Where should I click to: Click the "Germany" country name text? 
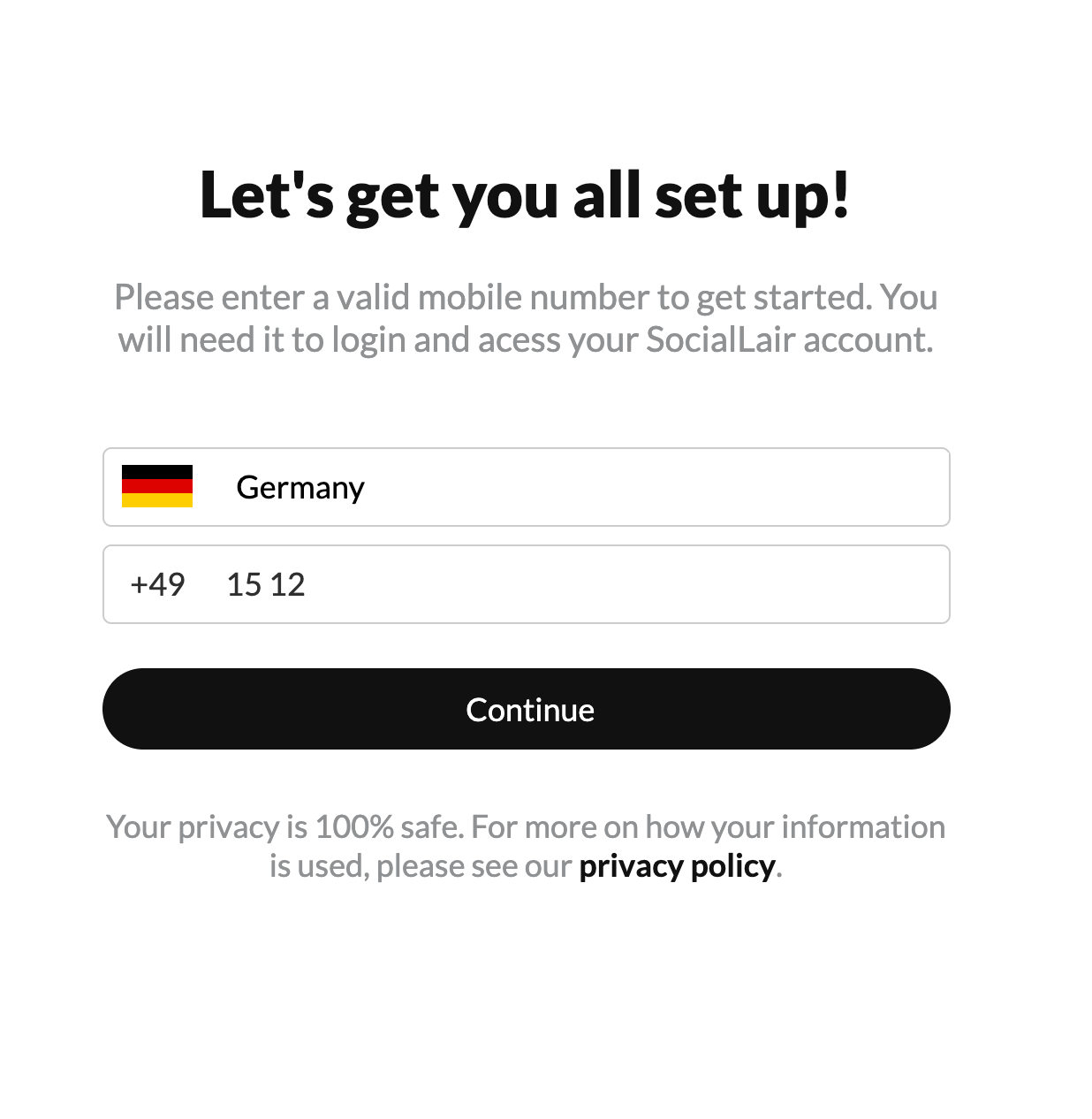coord(300,488)
